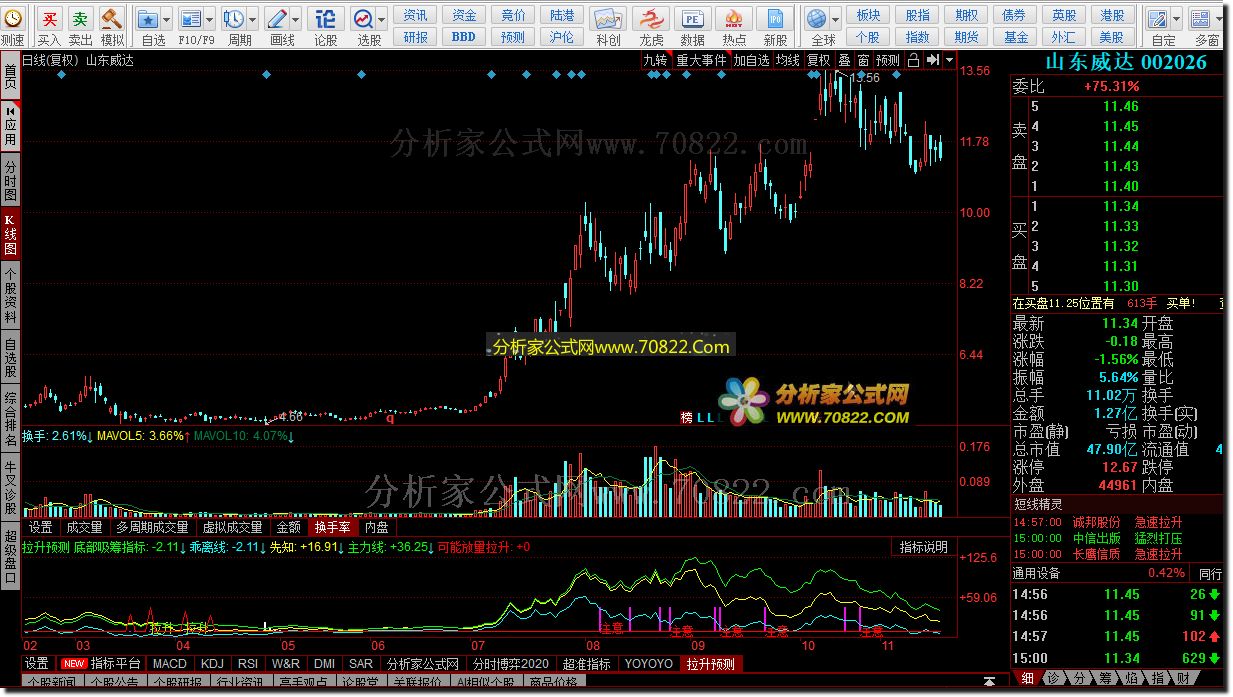Select the MACD indicator tab

point(170,663)
